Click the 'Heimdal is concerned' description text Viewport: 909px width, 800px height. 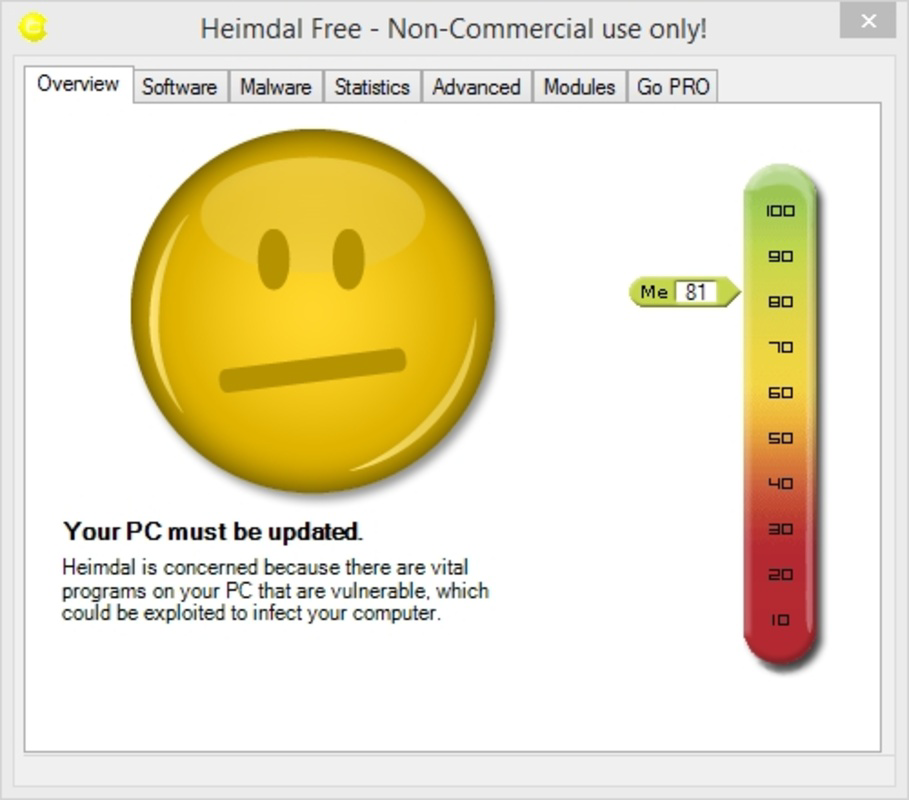pyautogui.click(x=275, y=590)
